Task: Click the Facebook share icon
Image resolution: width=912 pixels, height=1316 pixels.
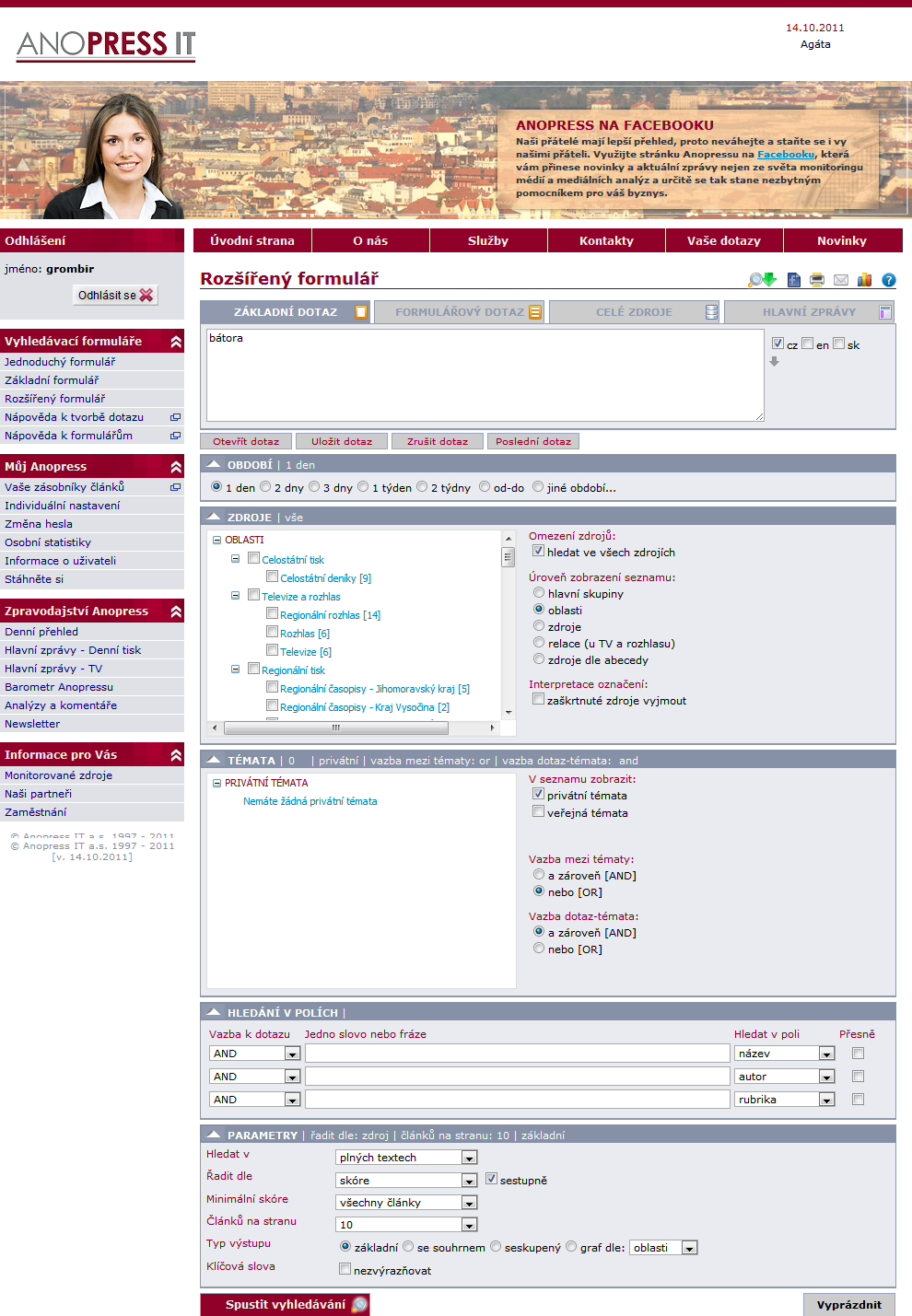Action: click(x=793, y=280)
